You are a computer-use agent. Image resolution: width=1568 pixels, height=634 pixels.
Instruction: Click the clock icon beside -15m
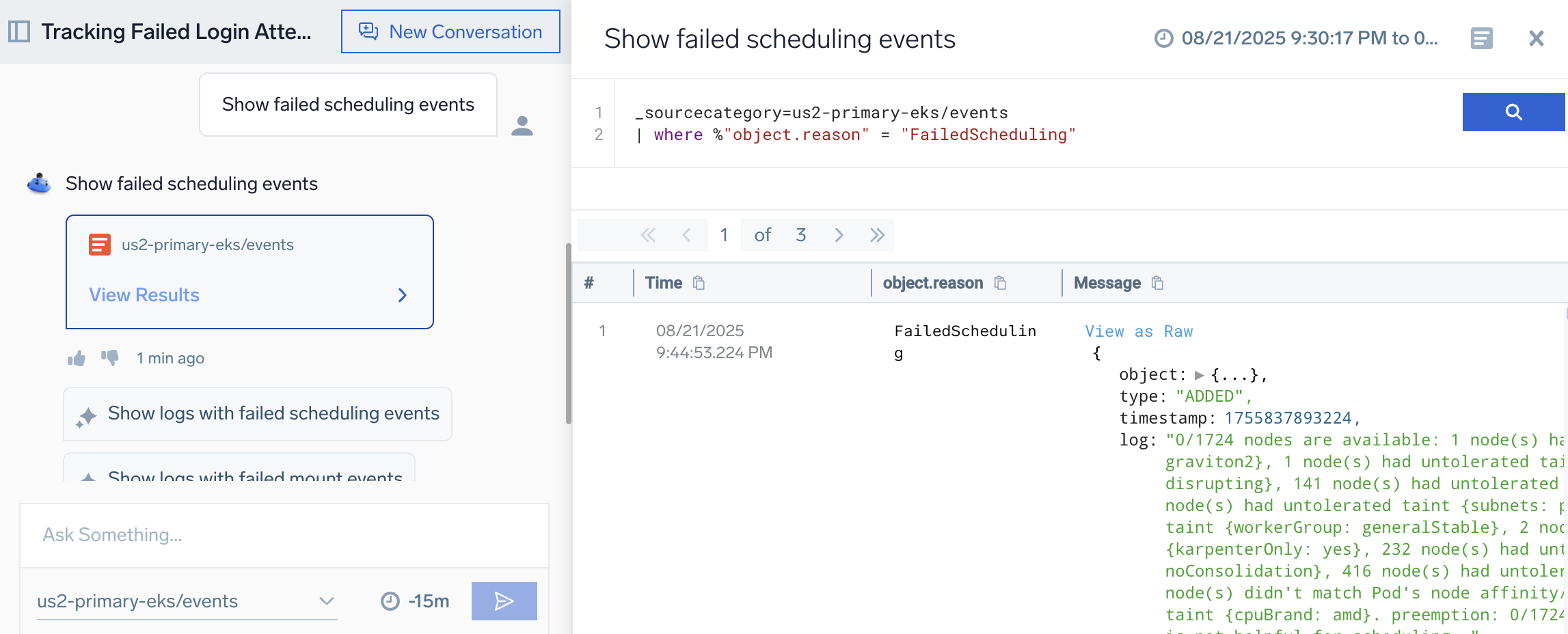[390, 601]
